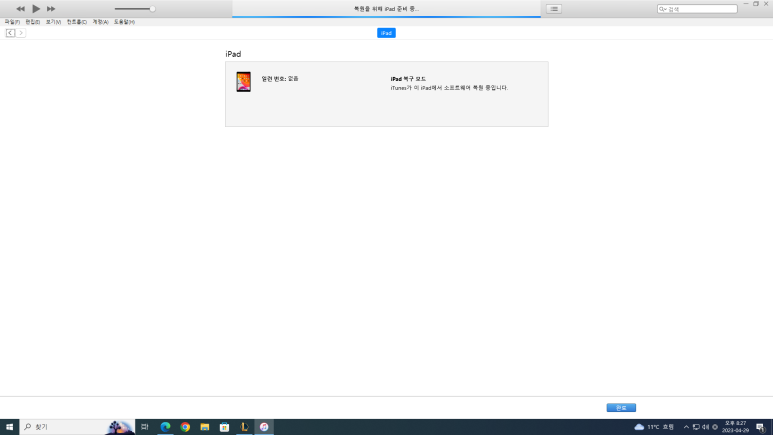Launch Google Chrome from taskbar
This screenshot has height=435, width=773.
185,427
